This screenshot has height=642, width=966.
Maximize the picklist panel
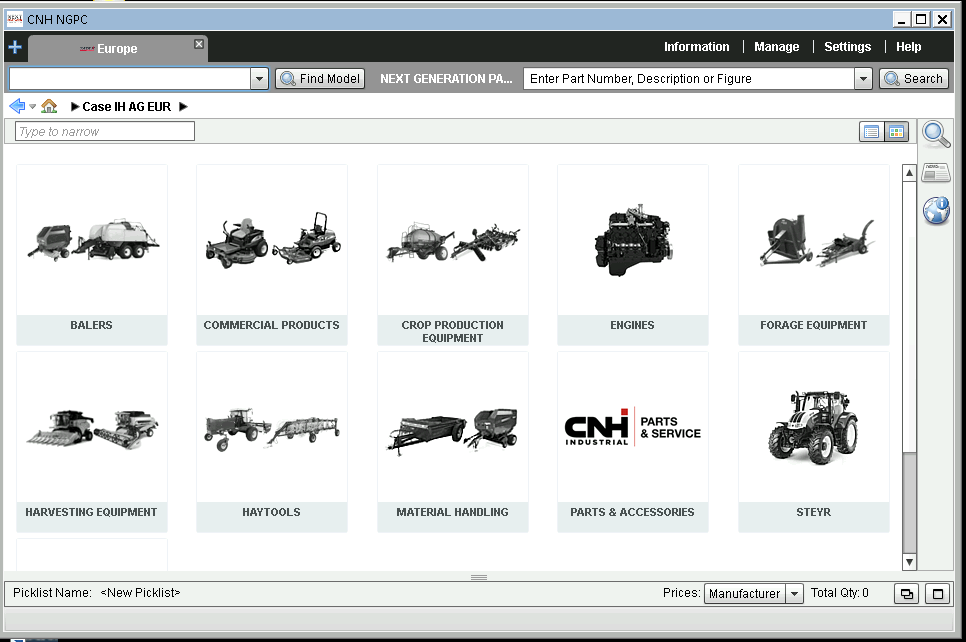pos(937,594)
